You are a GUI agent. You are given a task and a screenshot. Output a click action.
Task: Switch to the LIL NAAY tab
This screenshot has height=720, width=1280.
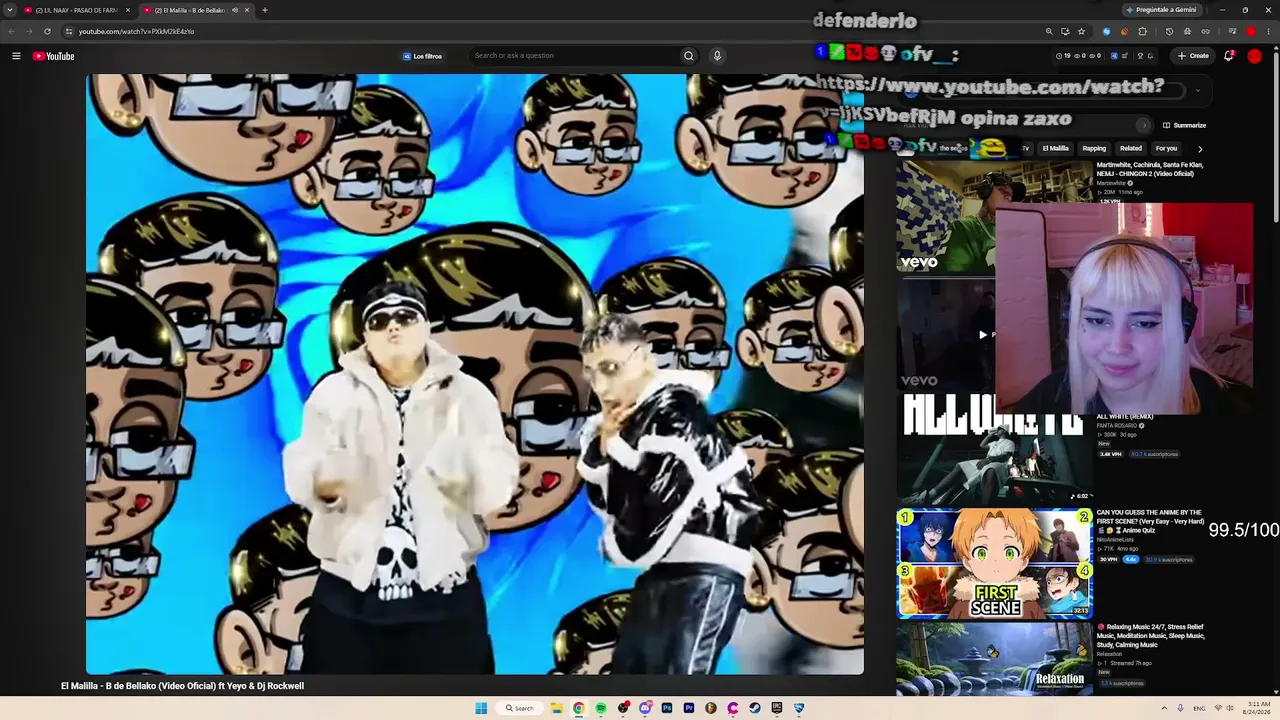click(76, 10)
